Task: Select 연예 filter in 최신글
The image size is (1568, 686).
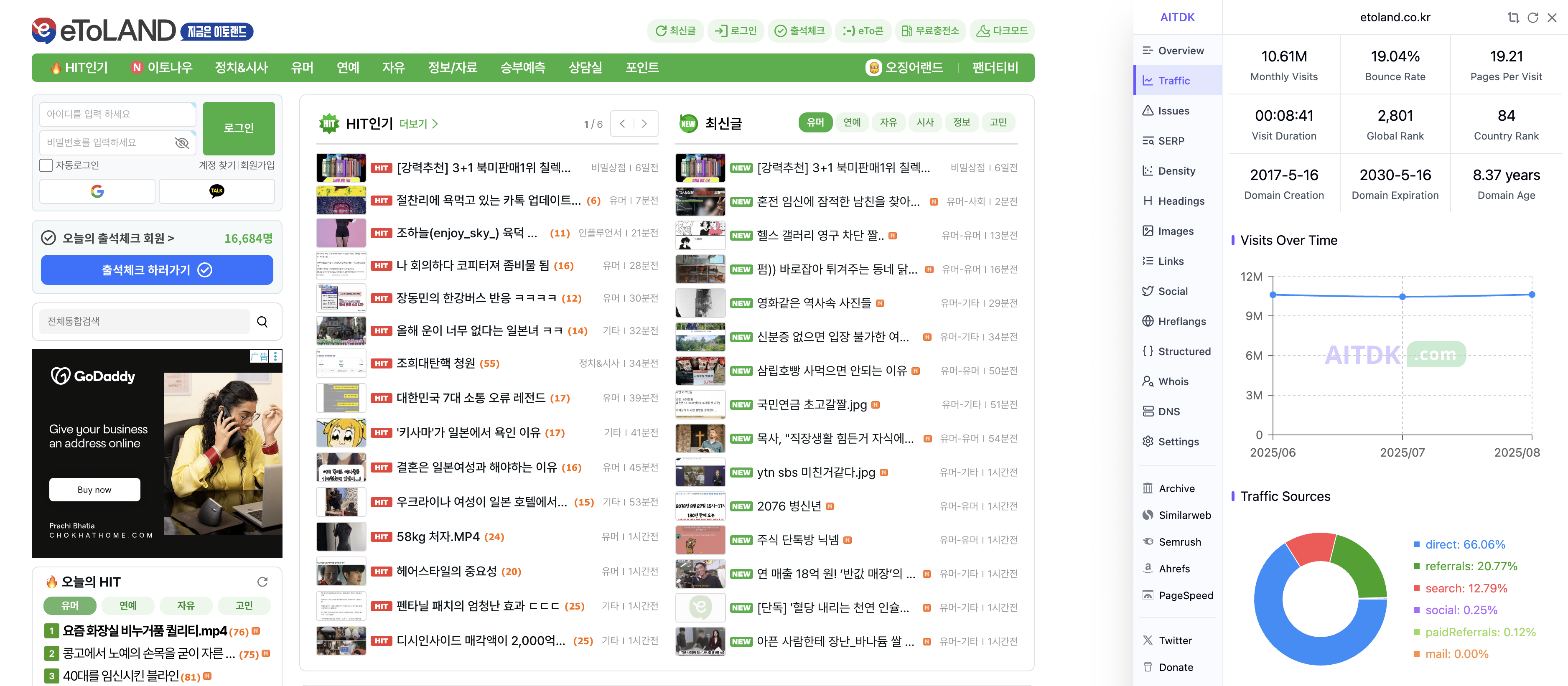Action: click(x=852, y=122)
